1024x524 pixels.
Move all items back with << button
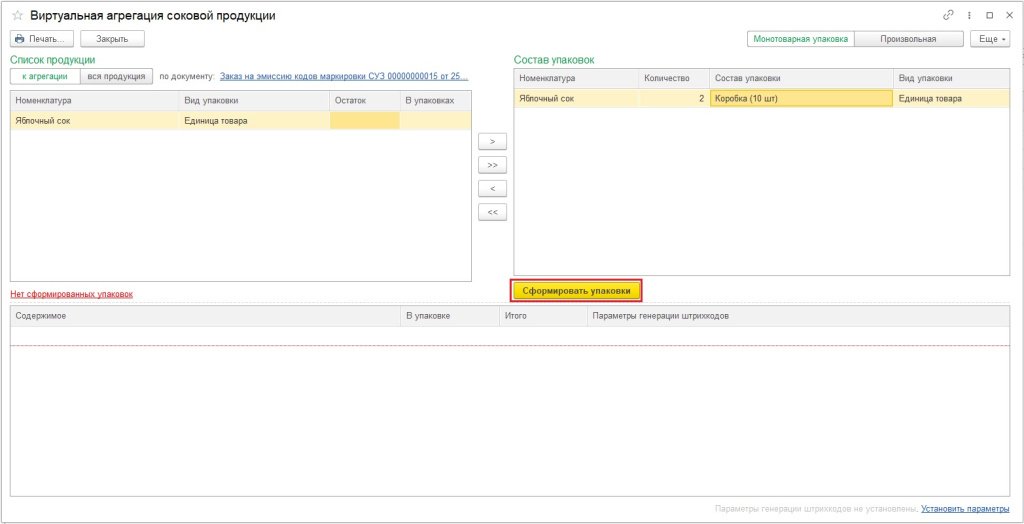[x=492, y=212]
